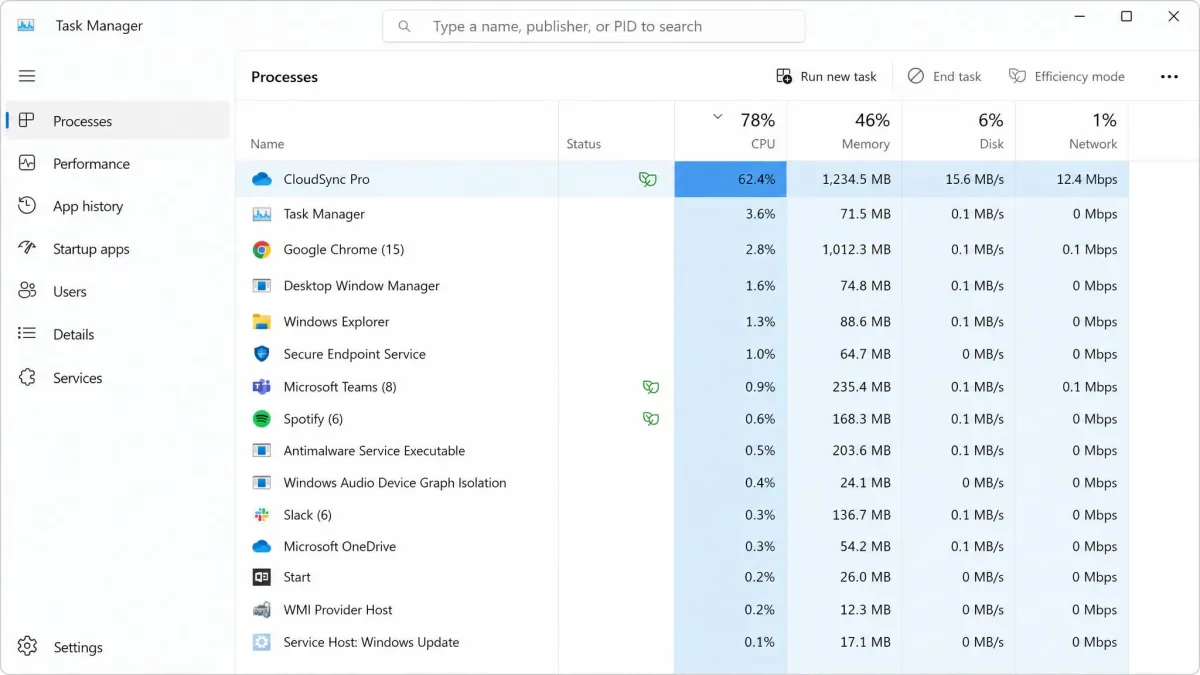Screen dimensions: 1200x675
Task: Click the Antimalware Service Executable icon
Action: [262, 451]
